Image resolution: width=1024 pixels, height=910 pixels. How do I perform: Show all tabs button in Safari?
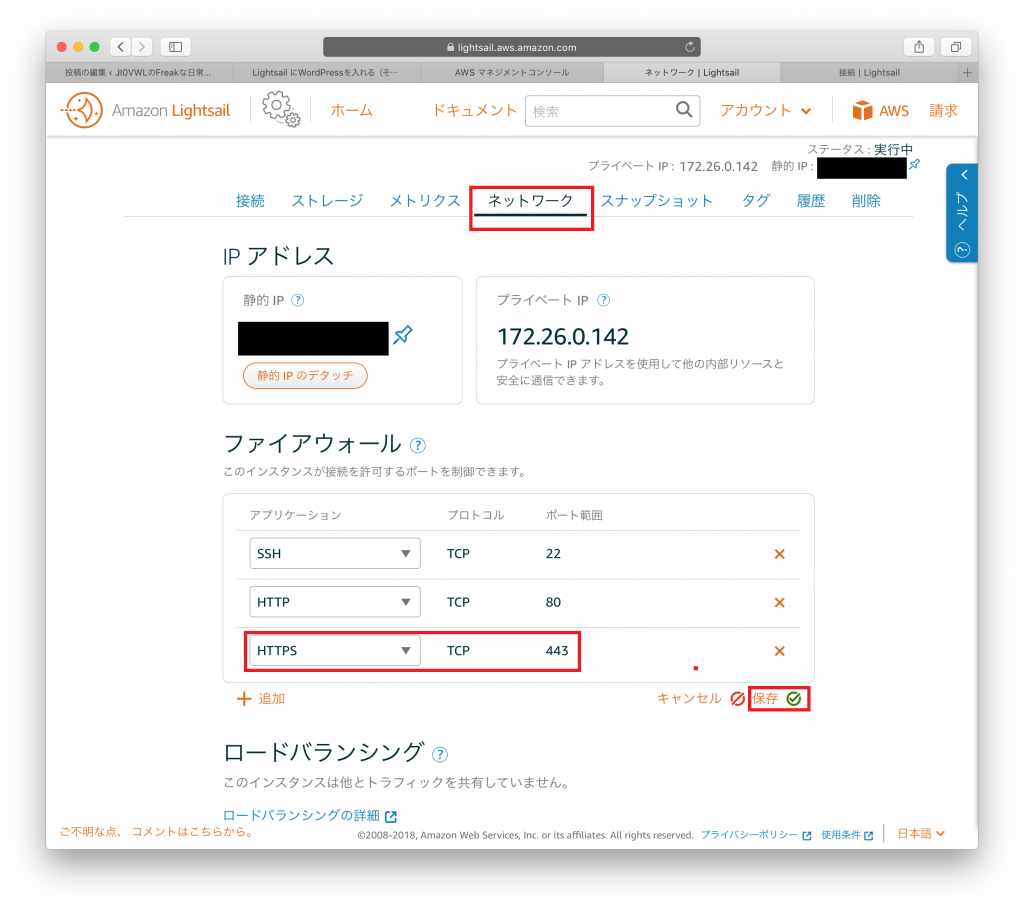[x=955, y=46]
